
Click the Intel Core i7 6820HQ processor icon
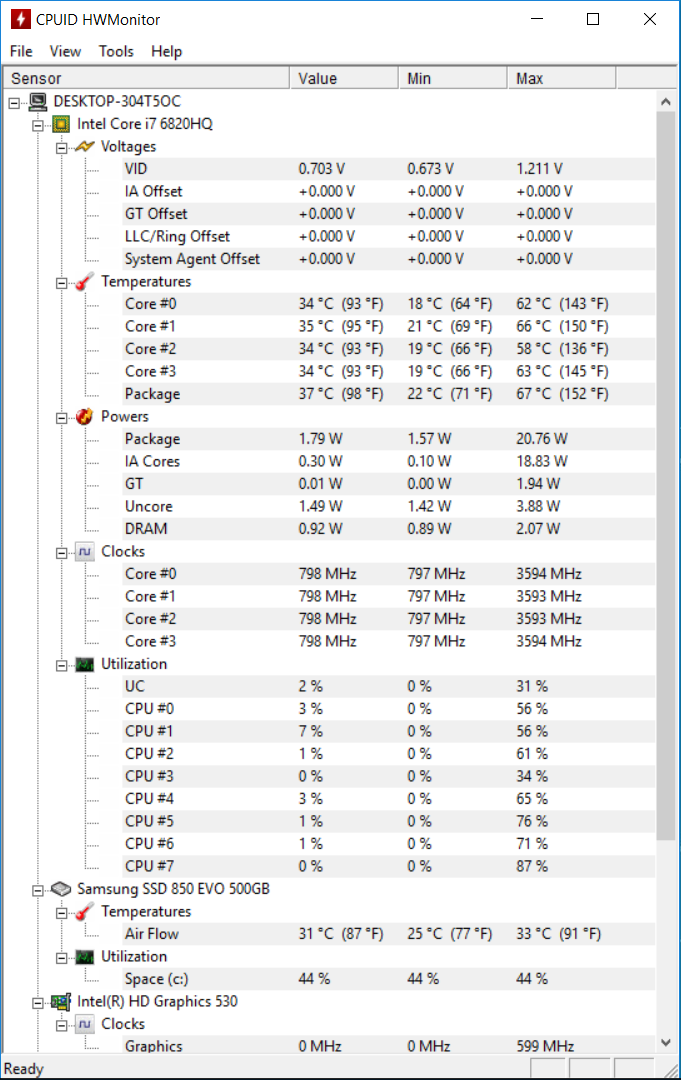(x=61, y=124)
